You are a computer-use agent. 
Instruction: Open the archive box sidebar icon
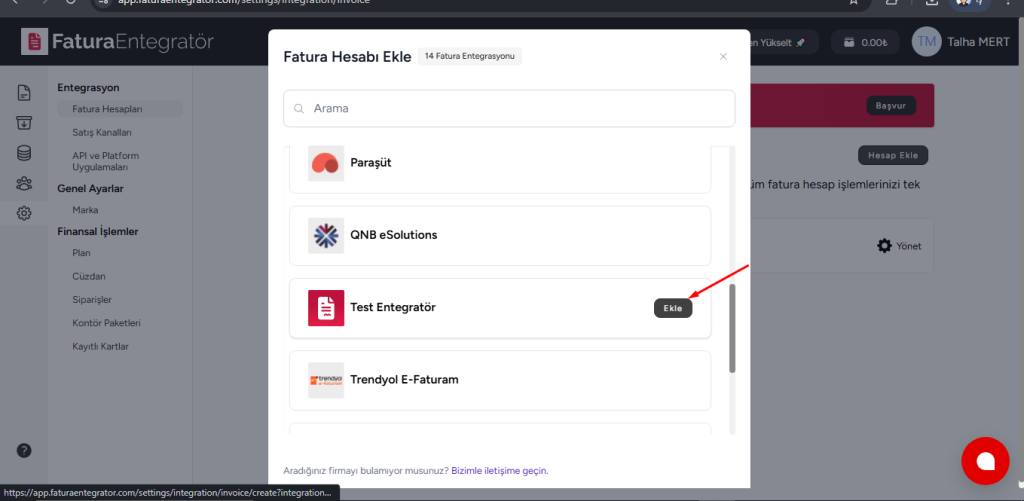pos(24,123)
